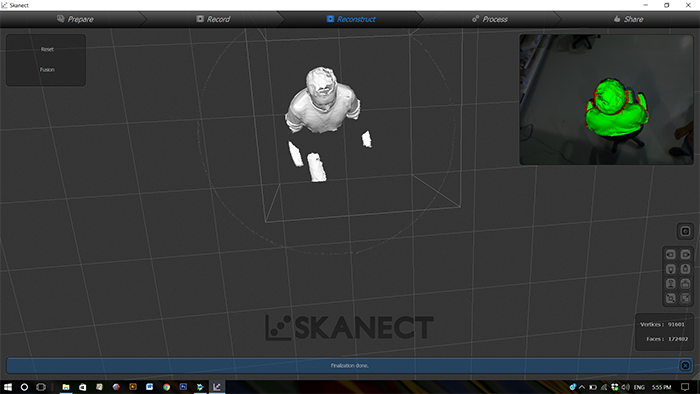Click the box-shaped view icon
This screenshot has height=394, width=700.
(x=685, y=284)
